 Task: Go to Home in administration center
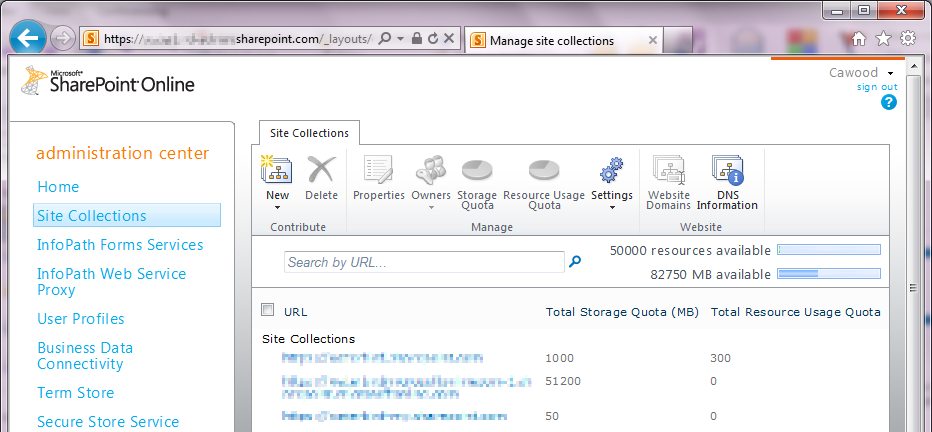58,187
